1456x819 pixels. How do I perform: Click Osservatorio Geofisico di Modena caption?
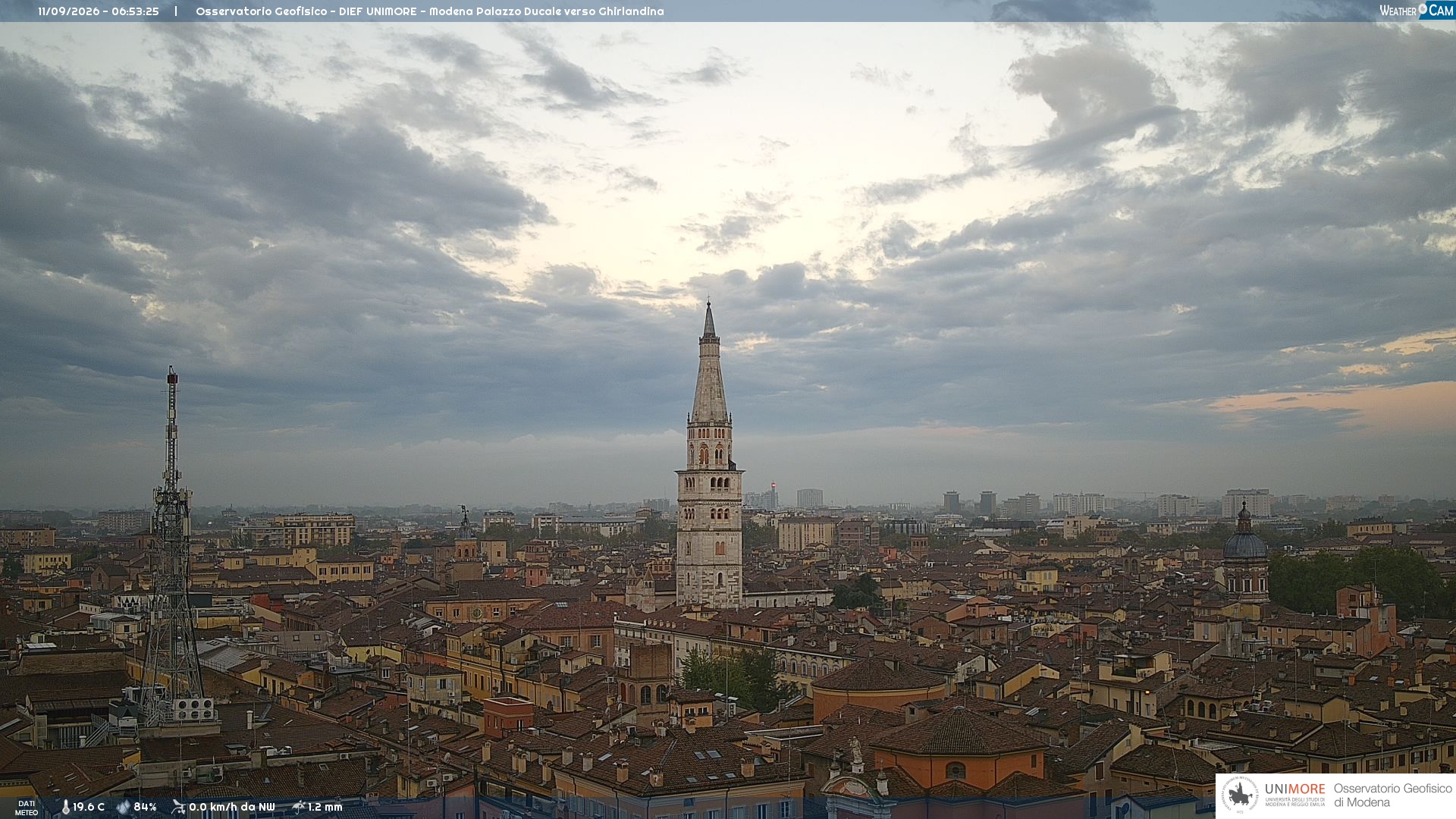coord(1393,795)
